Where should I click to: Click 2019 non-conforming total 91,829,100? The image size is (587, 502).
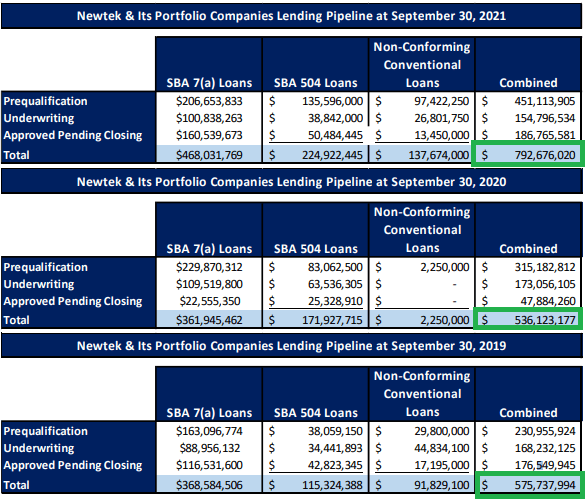(x=441, y=485)
